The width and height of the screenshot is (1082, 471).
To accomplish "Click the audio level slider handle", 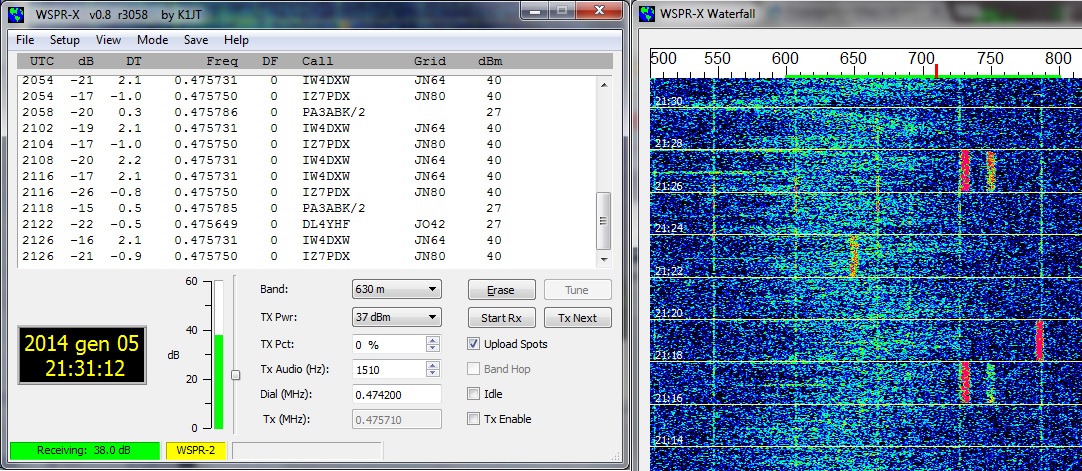I will [x=235, y=375].
